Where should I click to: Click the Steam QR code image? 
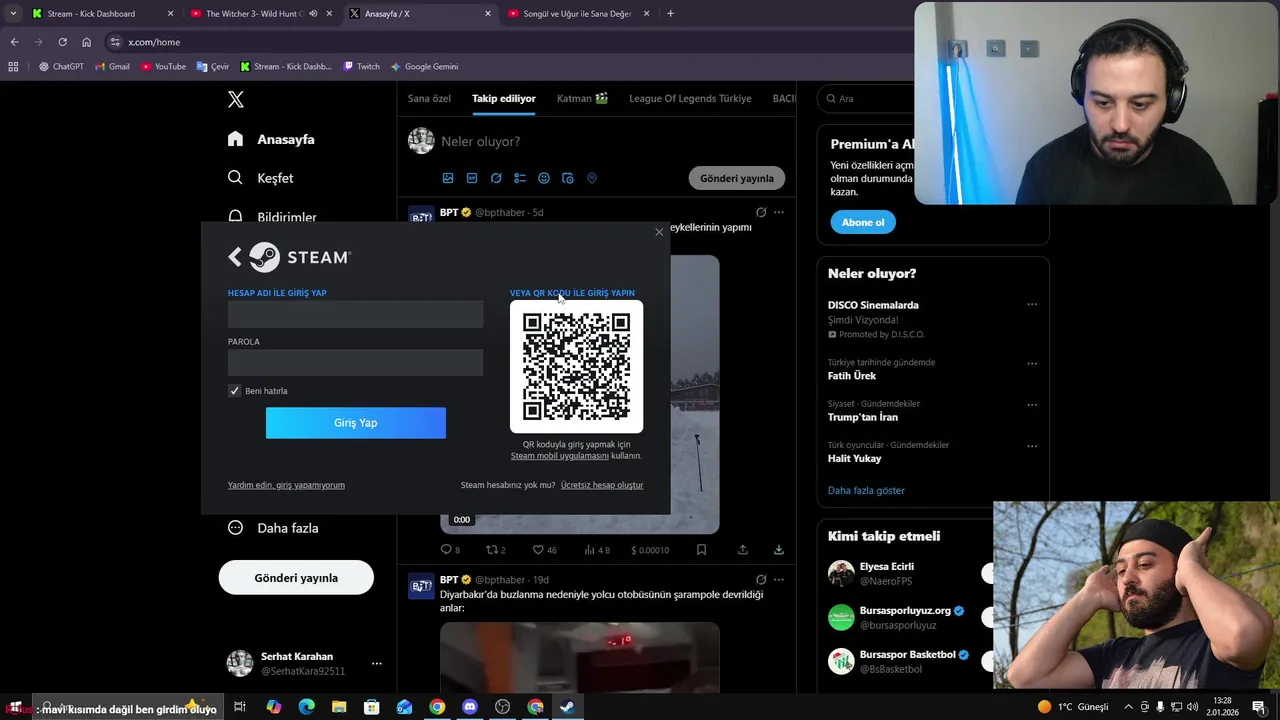(x=576, y=366)
